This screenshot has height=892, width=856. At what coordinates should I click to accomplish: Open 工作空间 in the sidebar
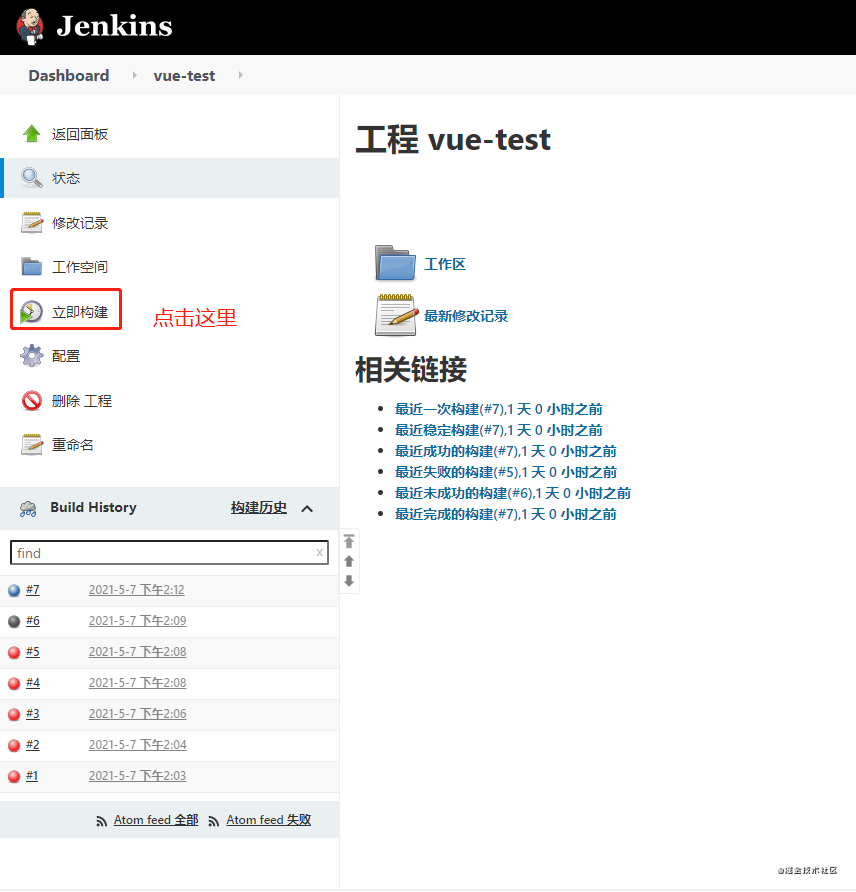point(80,267)
